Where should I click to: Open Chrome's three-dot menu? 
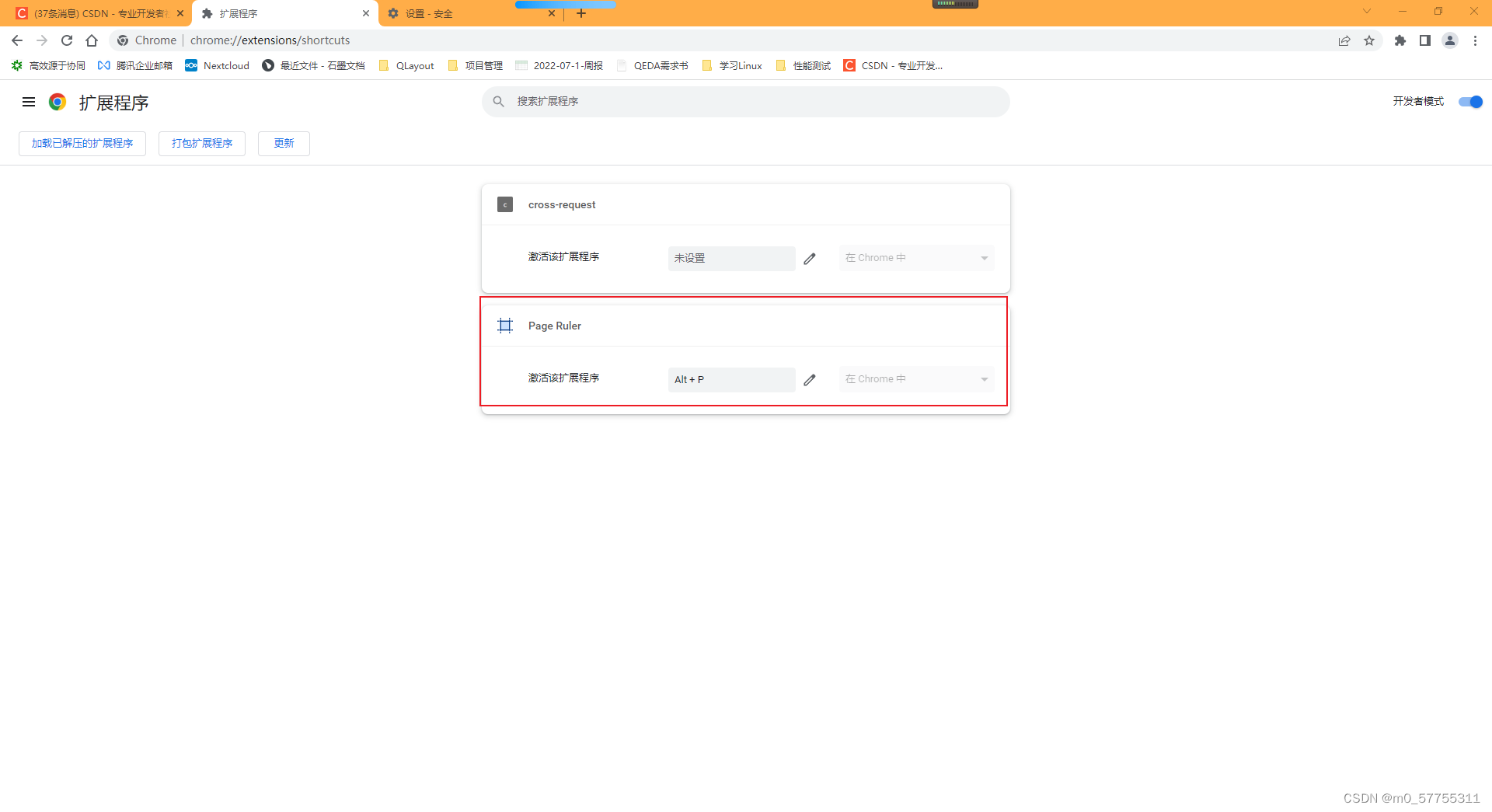coord(1476,40)
